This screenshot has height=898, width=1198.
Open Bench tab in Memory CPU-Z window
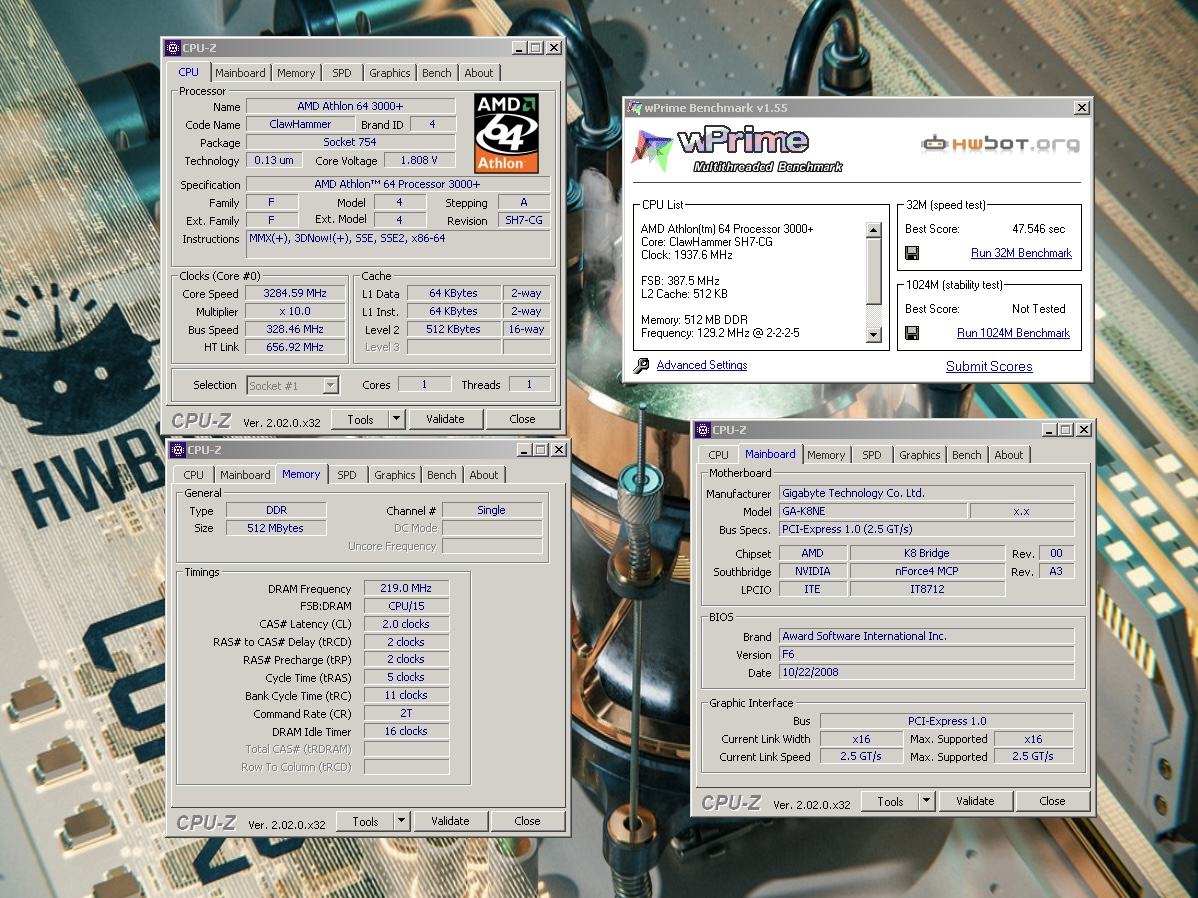tap(442, 475)
